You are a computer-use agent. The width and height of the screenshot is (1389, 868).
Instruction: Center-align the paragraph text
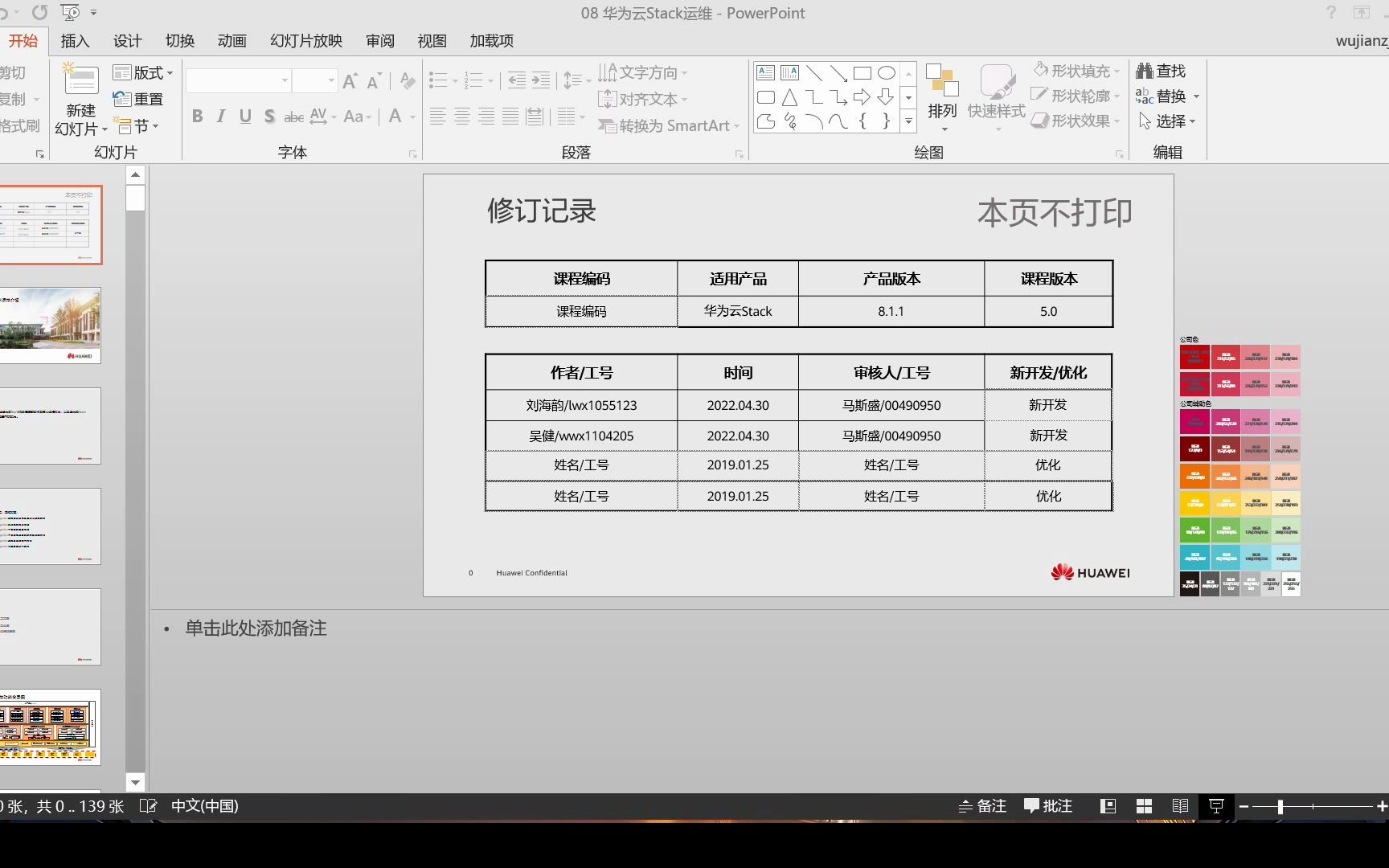tap(462, 117)
